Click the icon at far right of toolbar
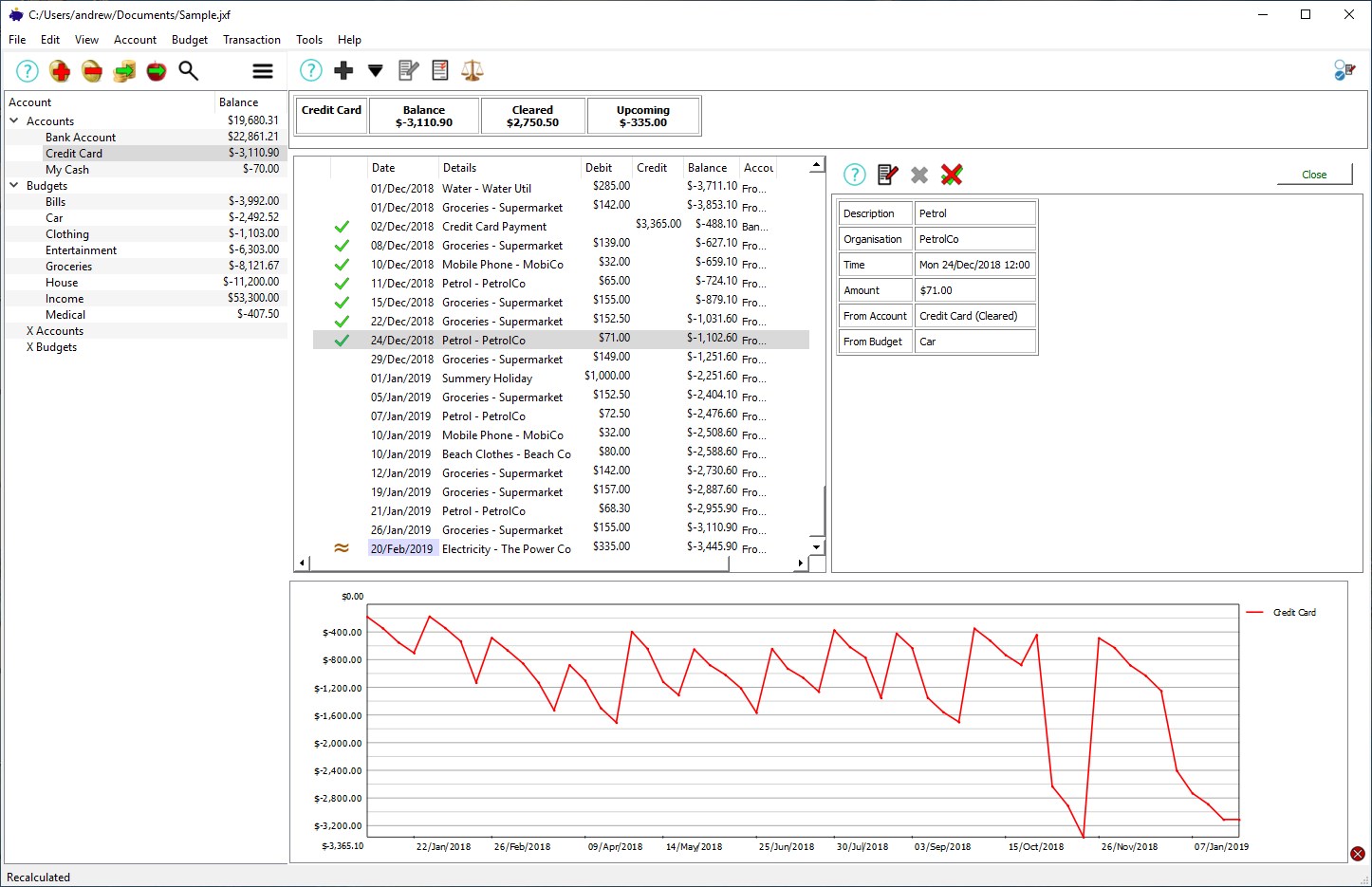Viewport: 1372px width, 887px height. tap(1344, 70)
